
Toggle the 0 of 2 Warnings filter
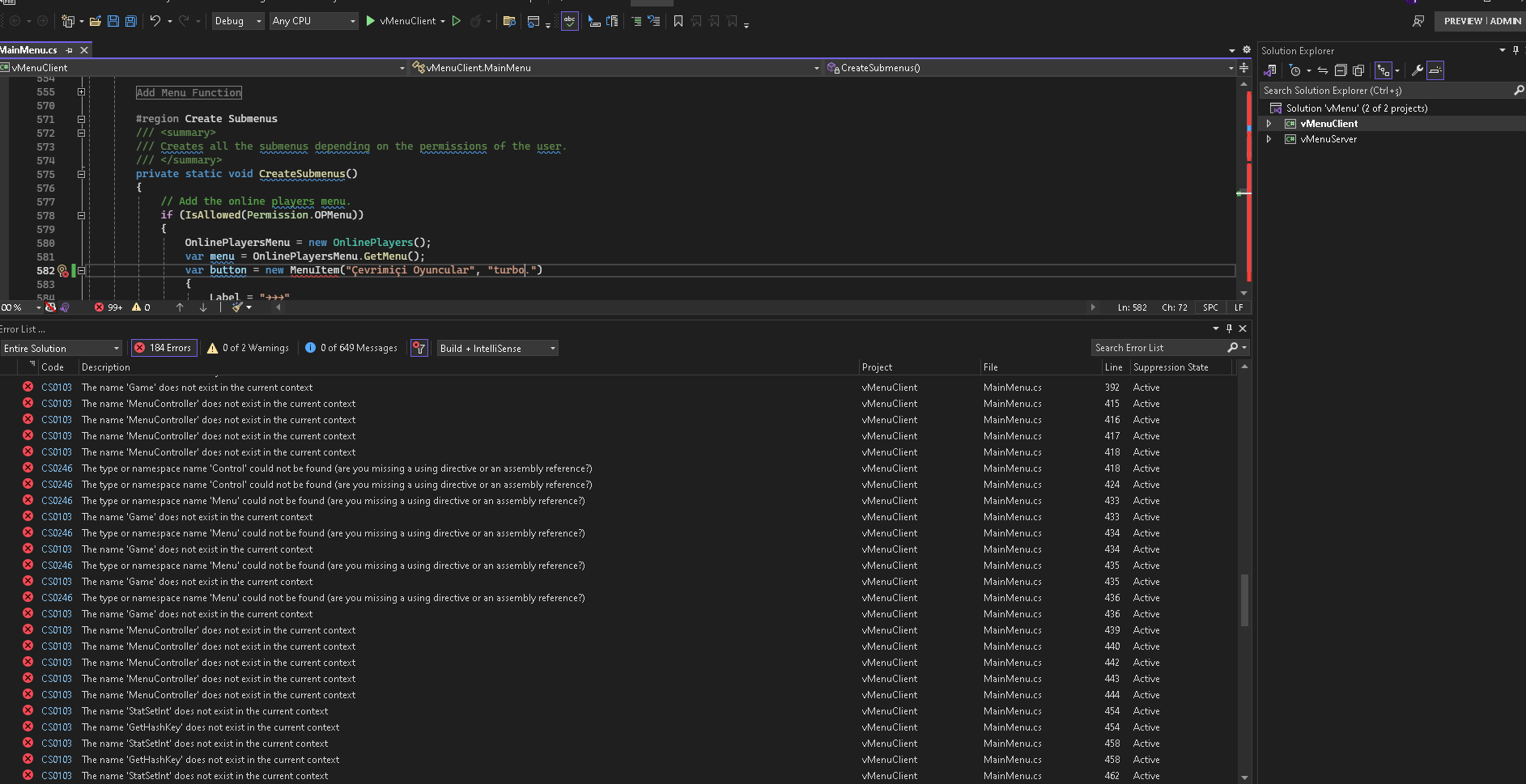pos(248,348)
